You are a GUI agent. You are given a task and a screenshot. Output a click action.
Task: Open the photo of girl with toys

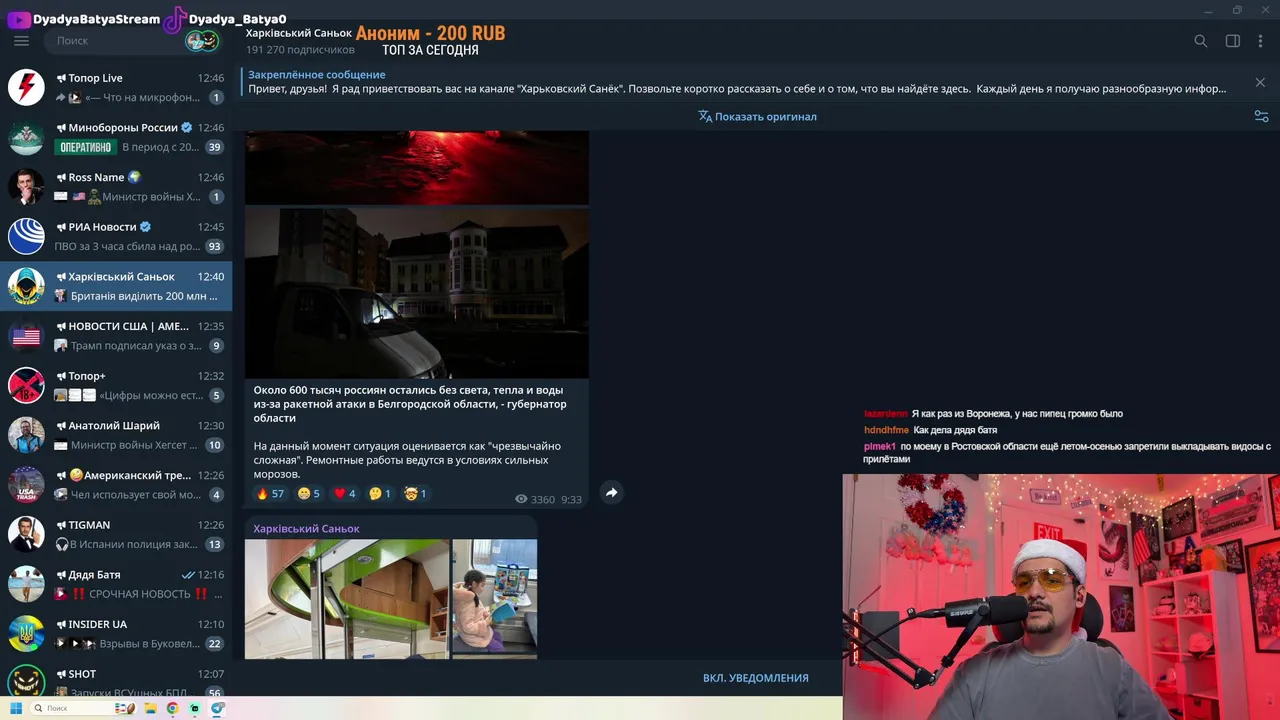click(x=495, y=599)
